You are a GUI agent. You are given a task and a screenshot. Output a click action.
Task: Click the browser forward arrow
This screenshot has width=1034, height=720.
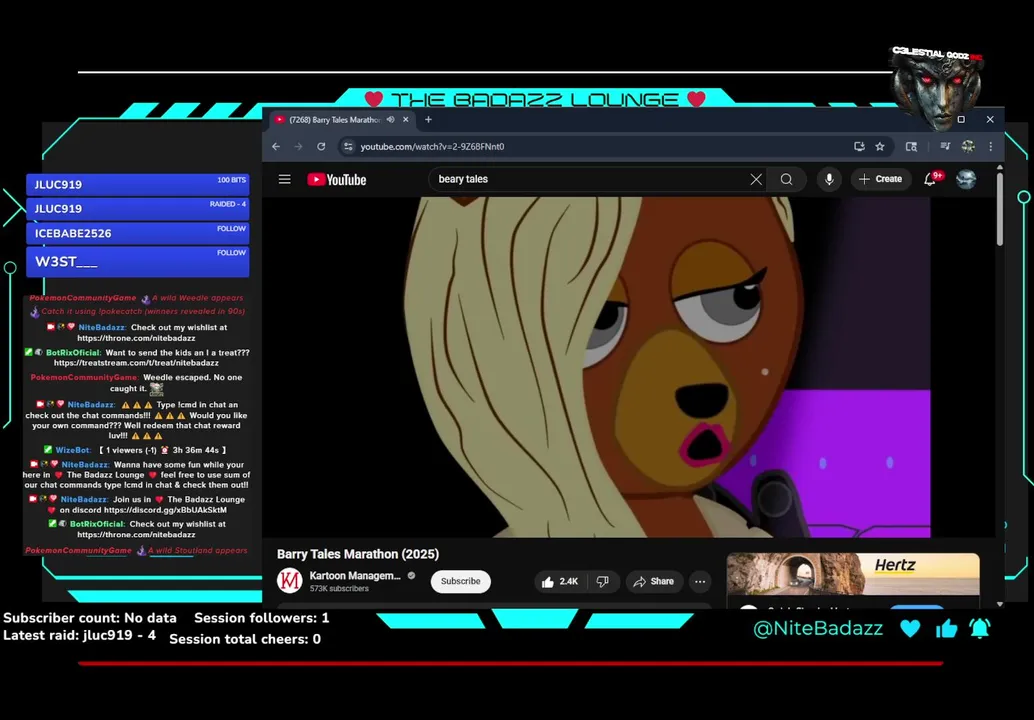[x=298, y=146]
